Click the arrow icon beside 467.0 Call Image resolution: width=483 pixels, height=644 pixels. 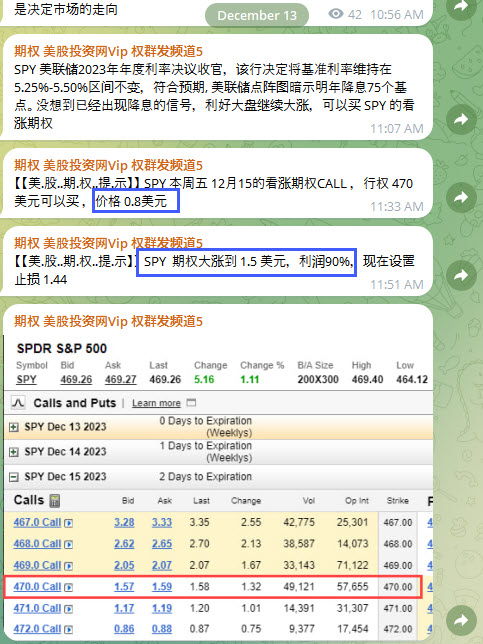point(69,523)
